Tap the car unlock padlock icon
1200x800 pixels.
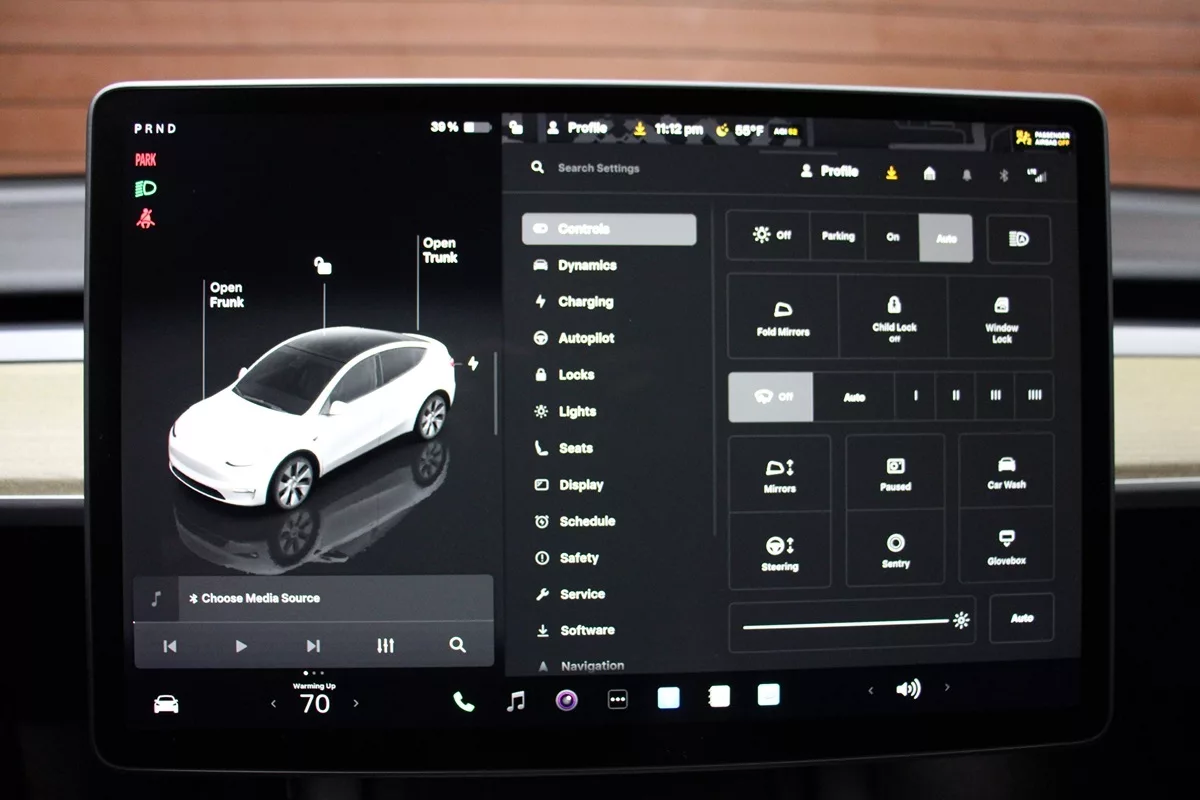point(323,266)
